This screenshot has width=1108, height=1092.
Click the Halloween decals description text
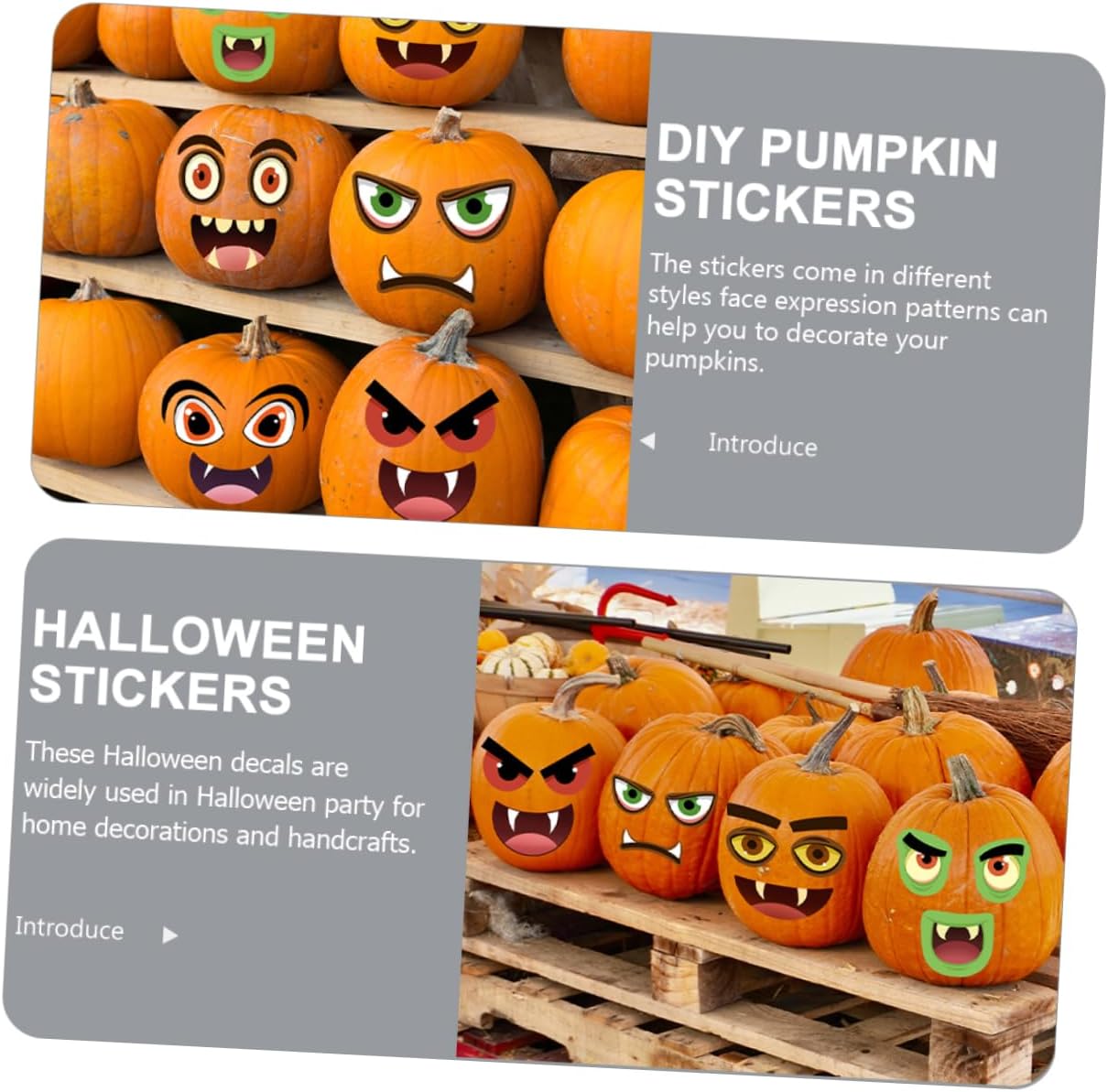(x=223, y=798)
